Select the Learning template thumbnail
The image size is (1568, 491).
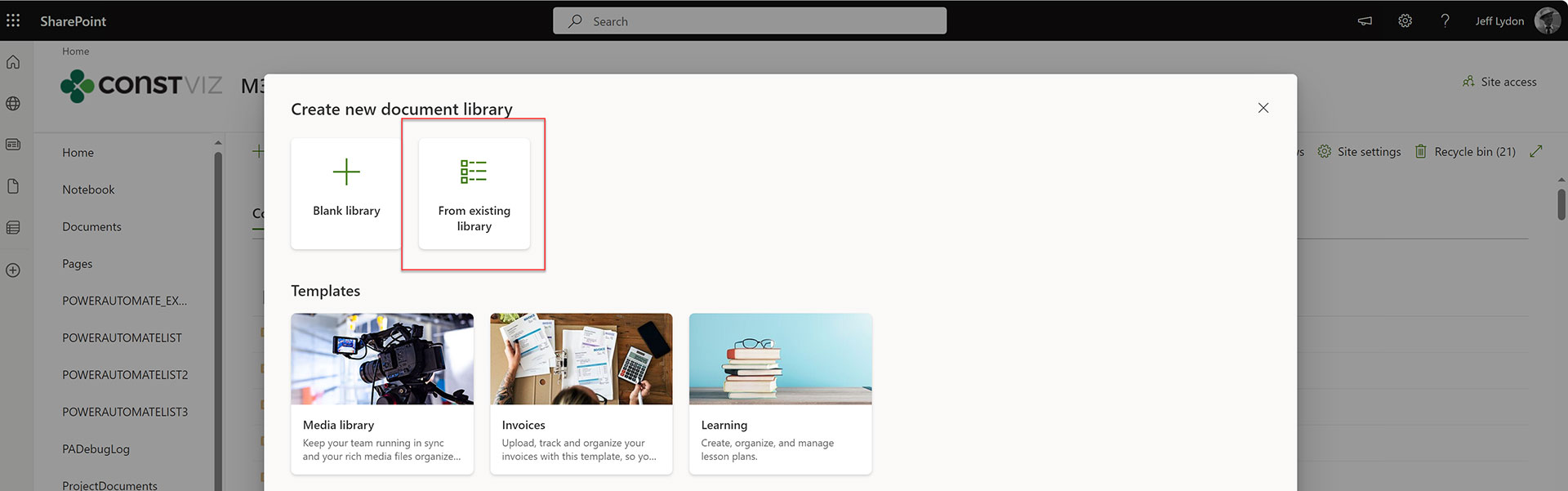click(x=781, y=359)
